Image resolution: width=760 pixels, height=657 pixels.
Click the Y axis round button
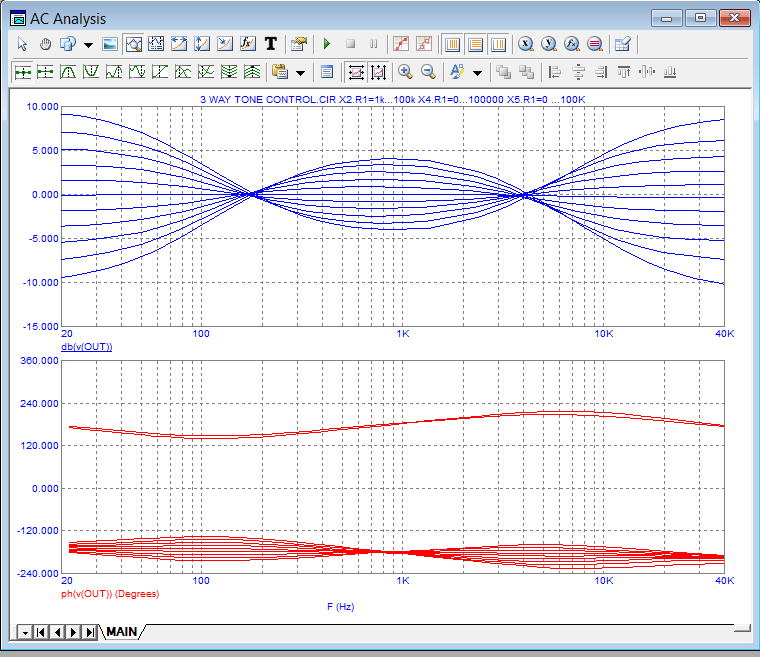[x=549, y=44]
